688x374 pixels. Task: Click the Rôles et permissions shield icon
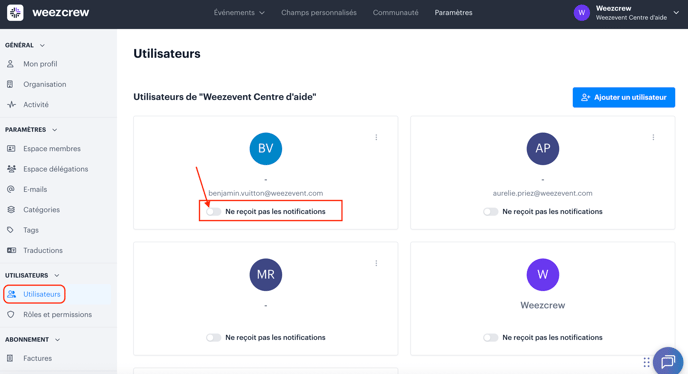coord(11,314)
